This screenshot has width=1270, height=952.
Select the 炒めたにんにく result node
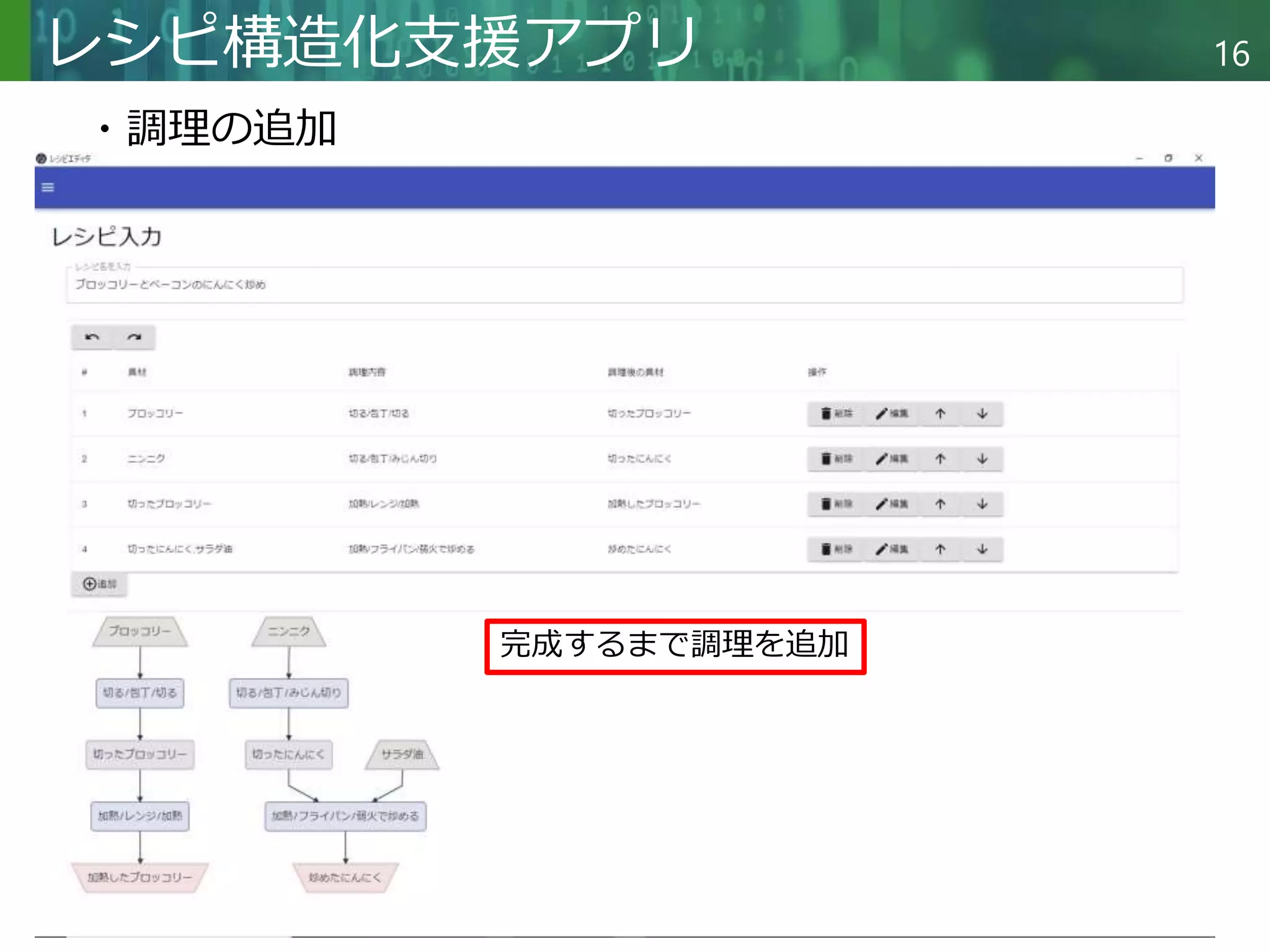pyautogui.click(x=345, y=878)
